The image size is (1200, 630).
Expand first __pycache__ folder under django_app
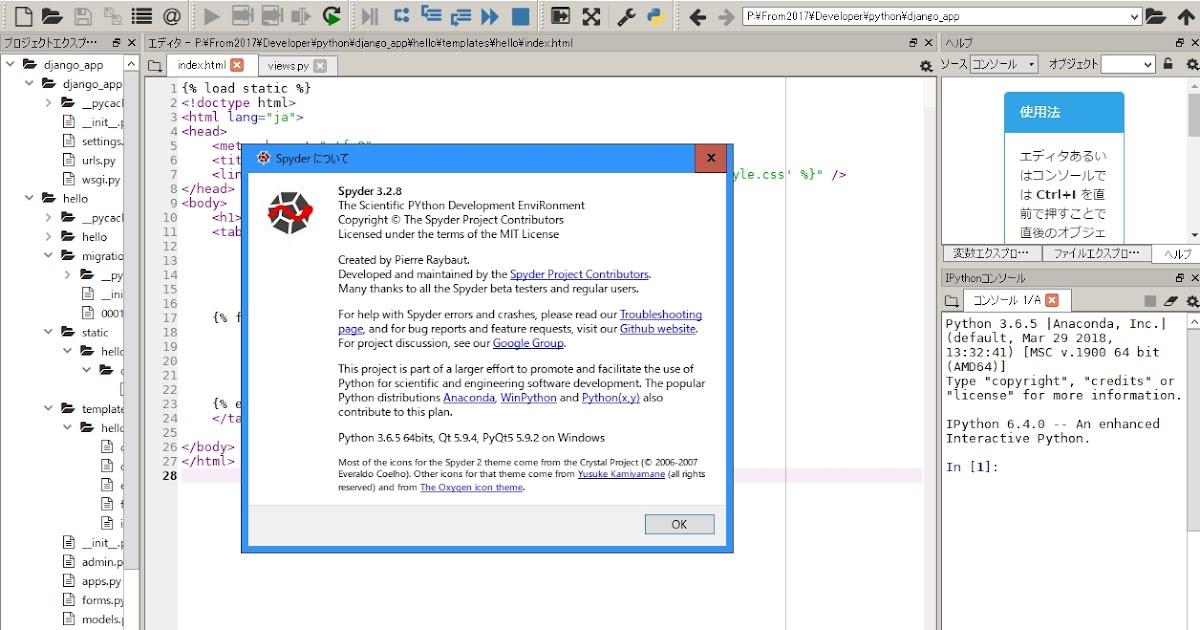48,103
